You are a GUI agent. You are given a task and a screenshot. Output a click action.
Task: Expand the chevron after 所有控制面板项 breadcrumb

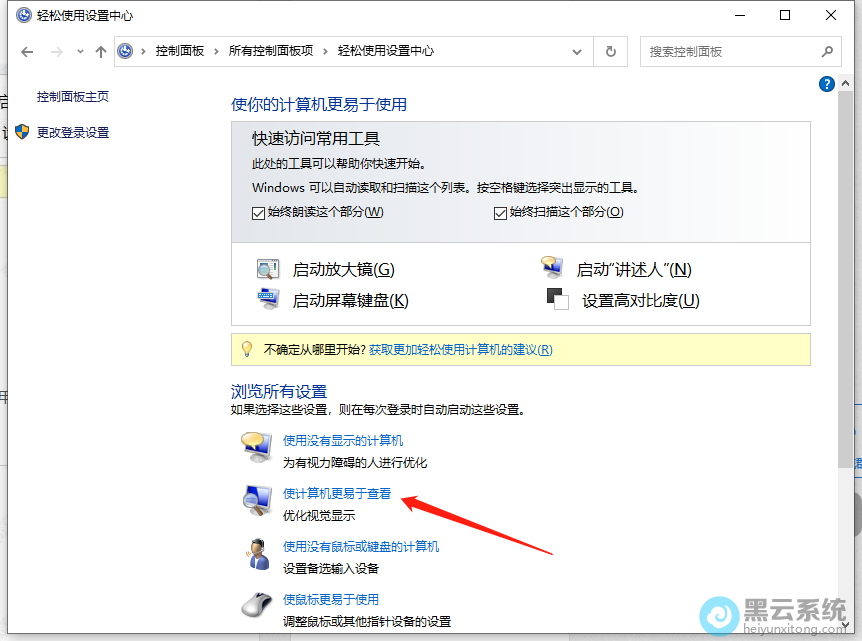325,52
